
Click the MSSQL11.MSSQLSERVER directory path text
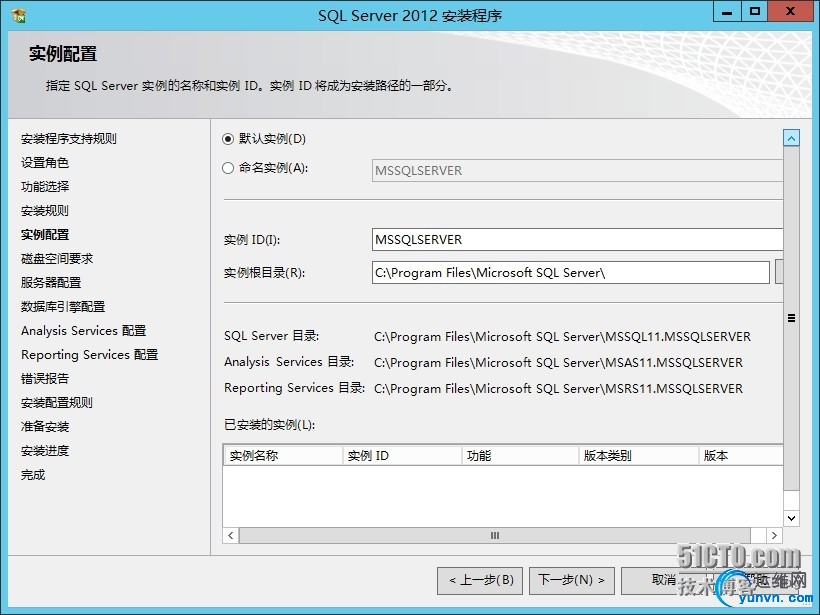[562, 337]
